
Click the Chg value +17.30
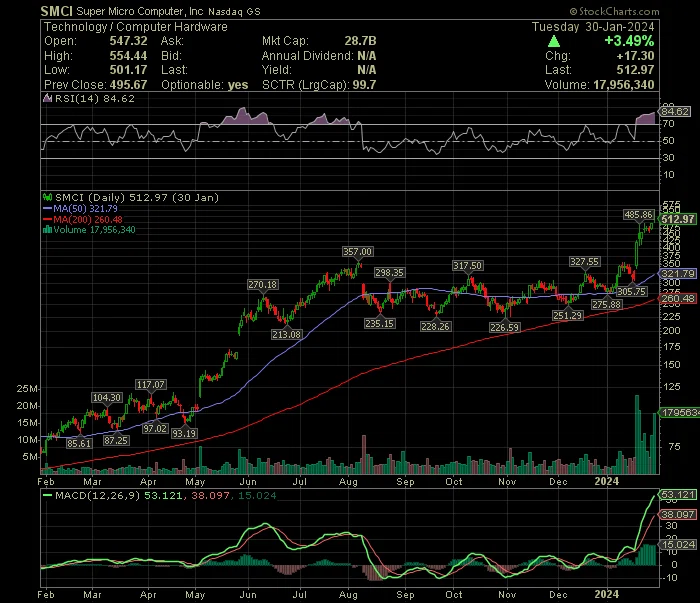[635, 56]
